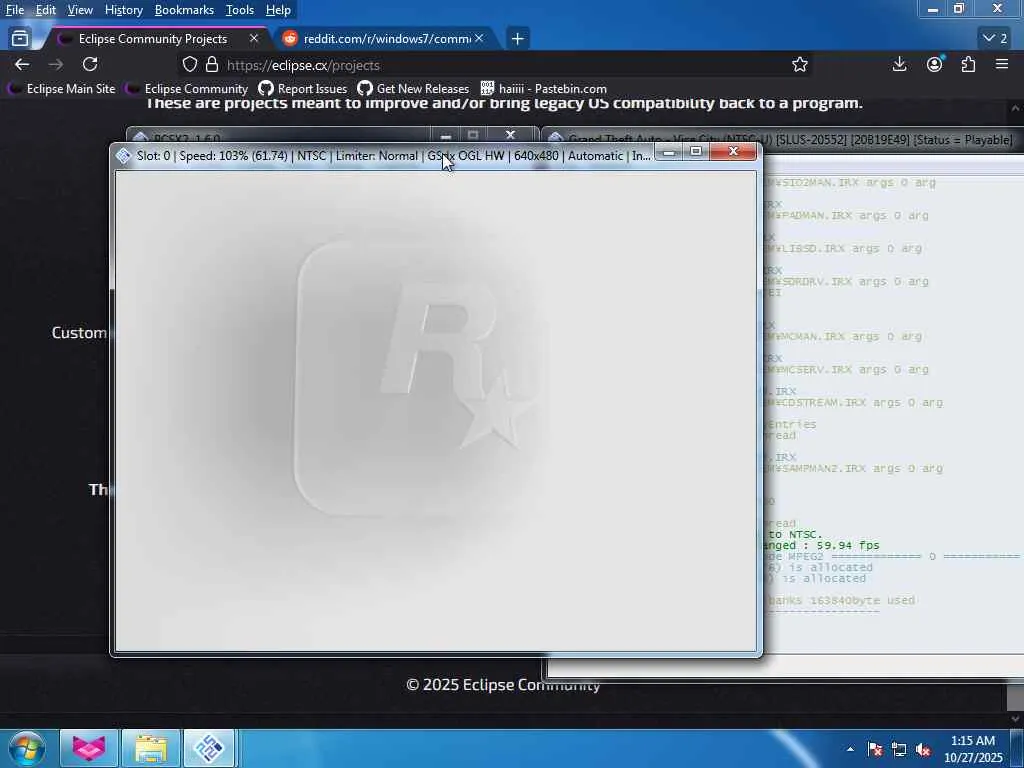
Task: Open the account profile icon
Action: pyautogui.click(x=935, y=64)
